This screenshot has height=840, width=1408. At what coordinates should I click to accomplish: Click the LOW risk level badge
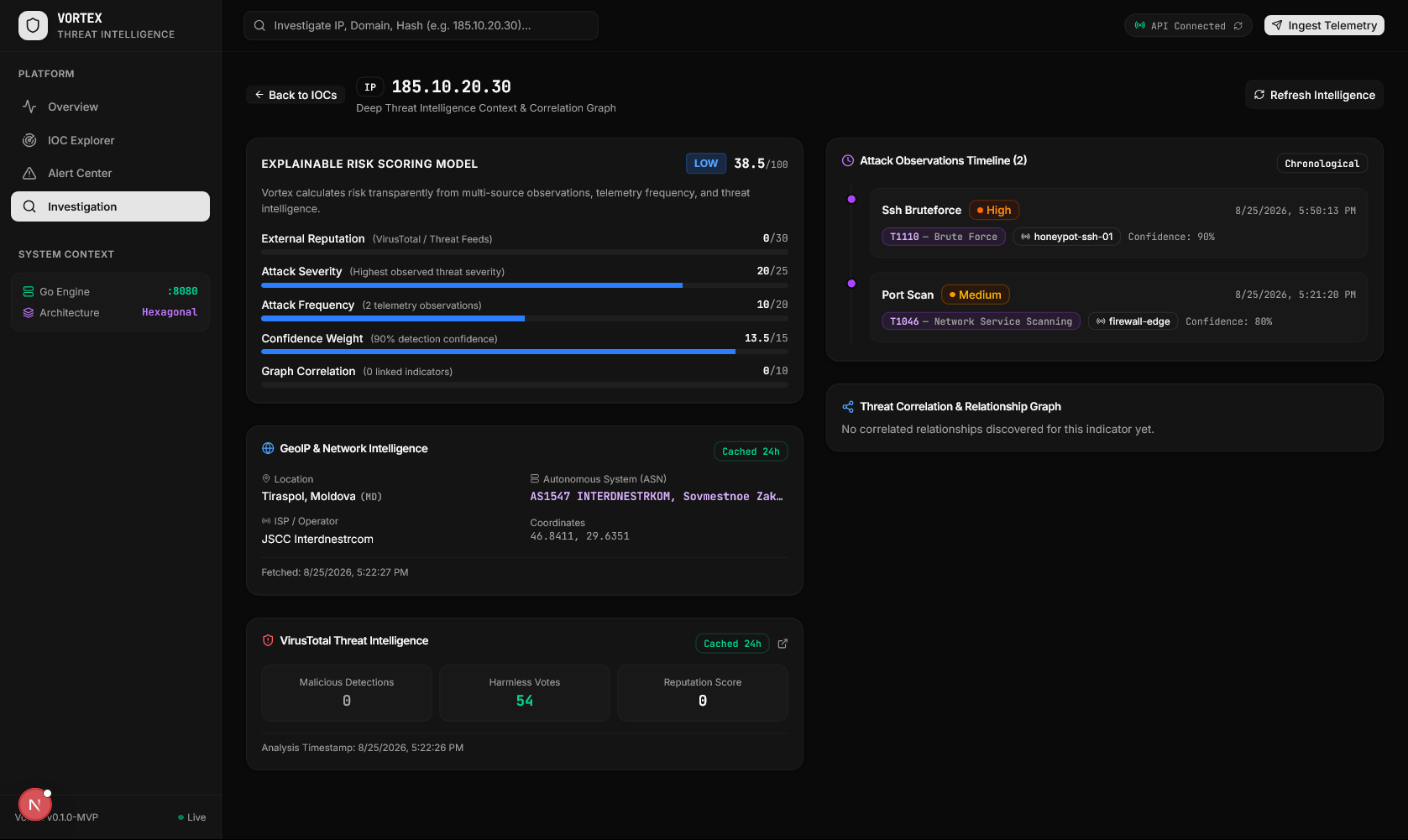coord(706,164)
